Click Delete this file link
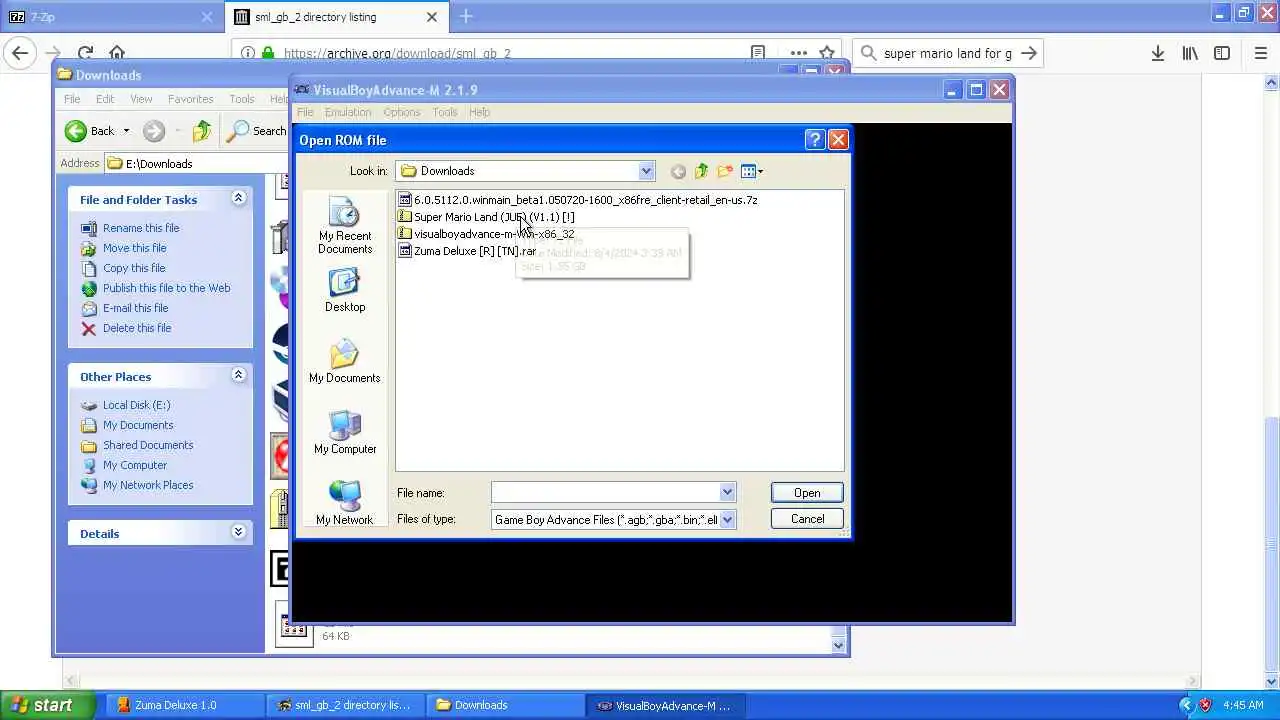 (137, 328)
